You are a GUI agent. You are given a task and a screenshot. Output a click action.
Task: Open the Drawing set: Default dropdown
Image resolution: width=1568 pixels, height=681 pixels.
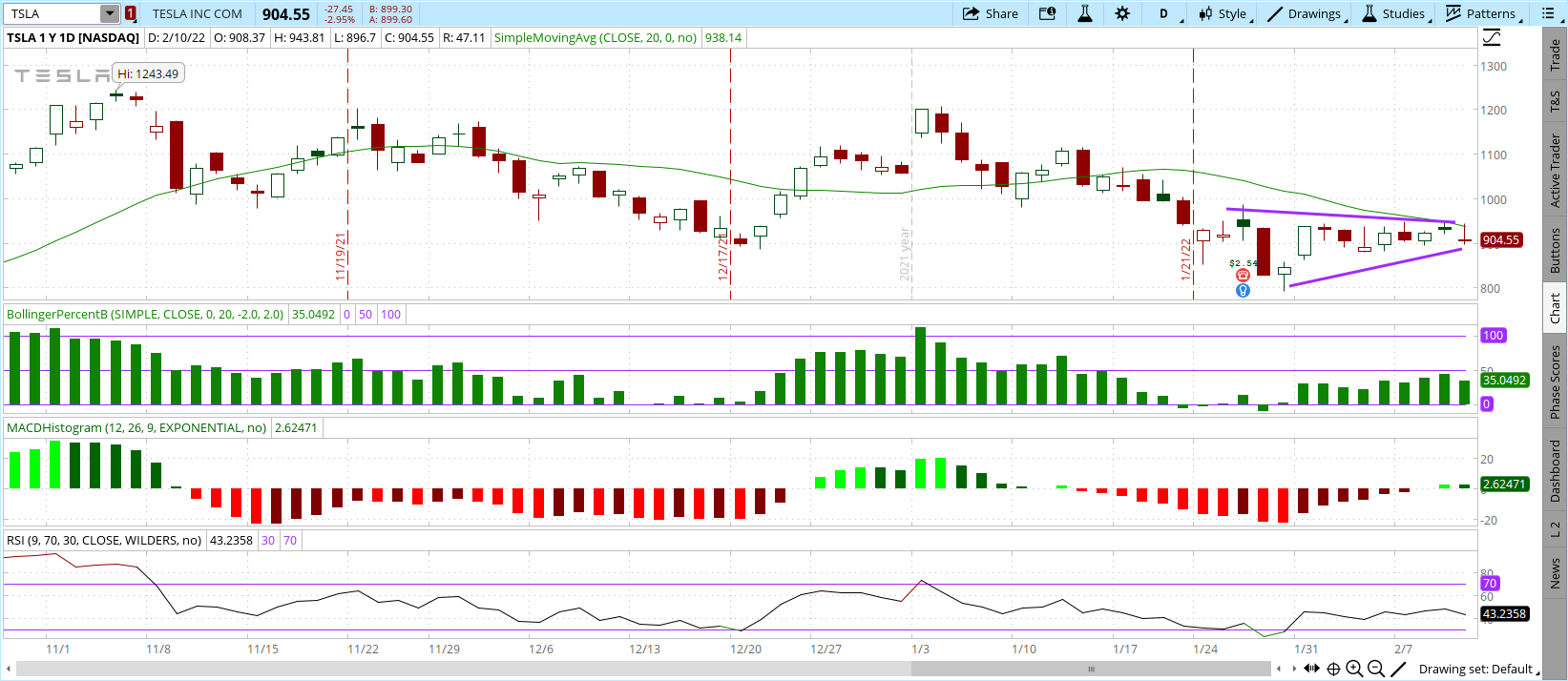(x=1478, y=669)
